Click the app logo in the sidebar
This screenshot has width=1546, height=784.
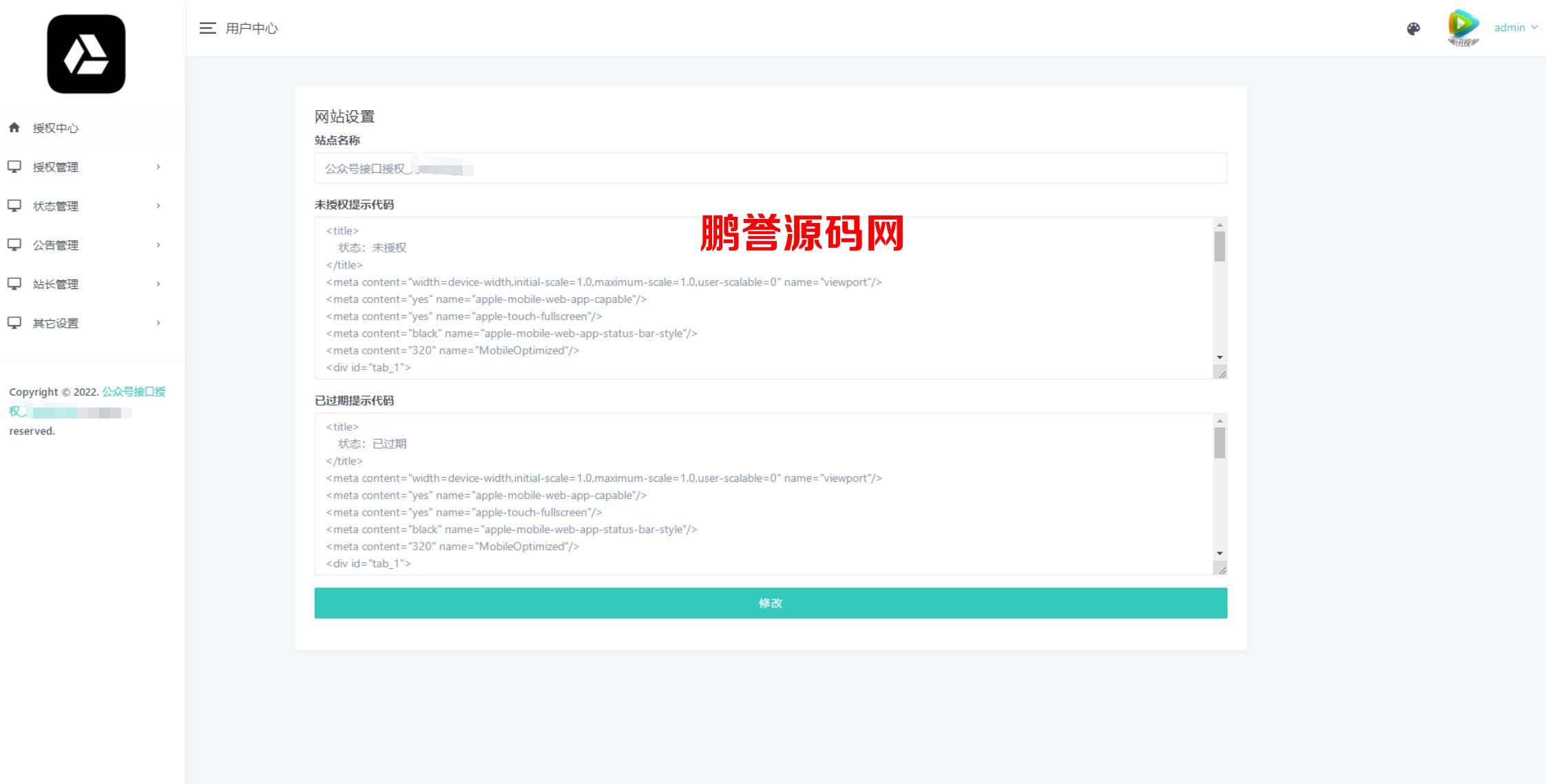pos(86,54)
